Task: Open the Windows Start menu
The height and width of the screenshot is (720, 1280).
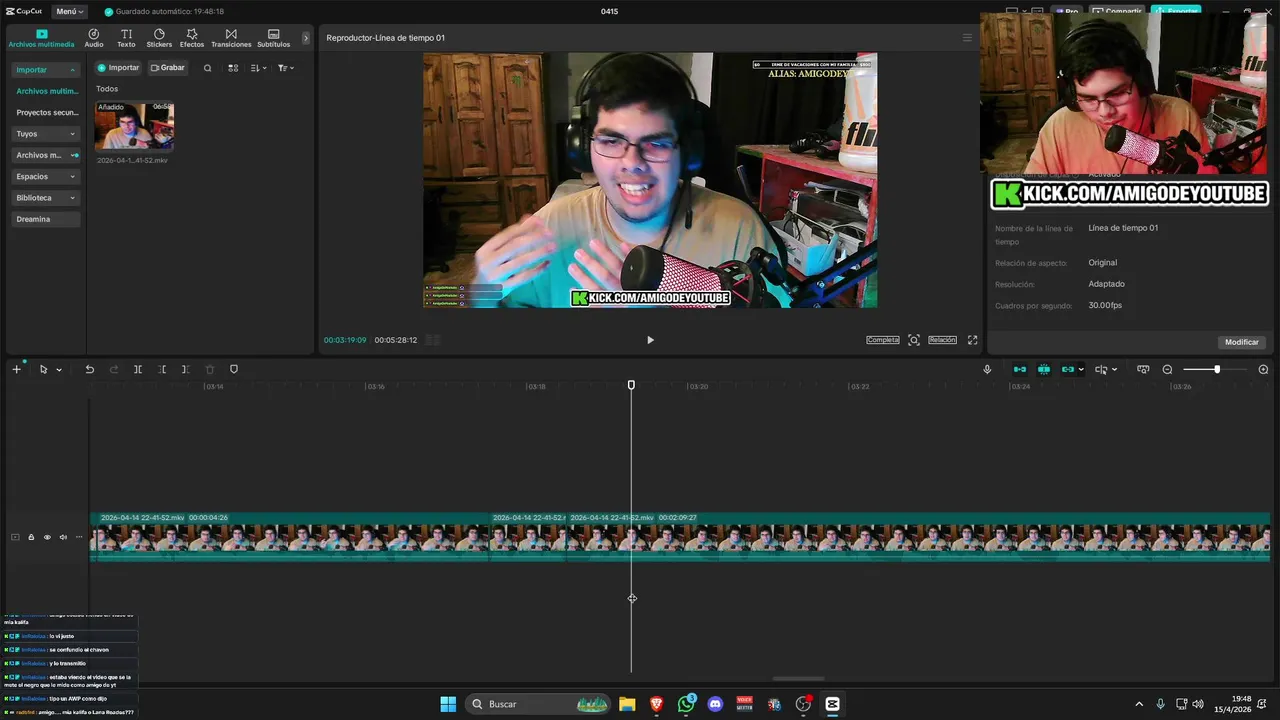Action: pyautogui.click(x=448, y=704)
